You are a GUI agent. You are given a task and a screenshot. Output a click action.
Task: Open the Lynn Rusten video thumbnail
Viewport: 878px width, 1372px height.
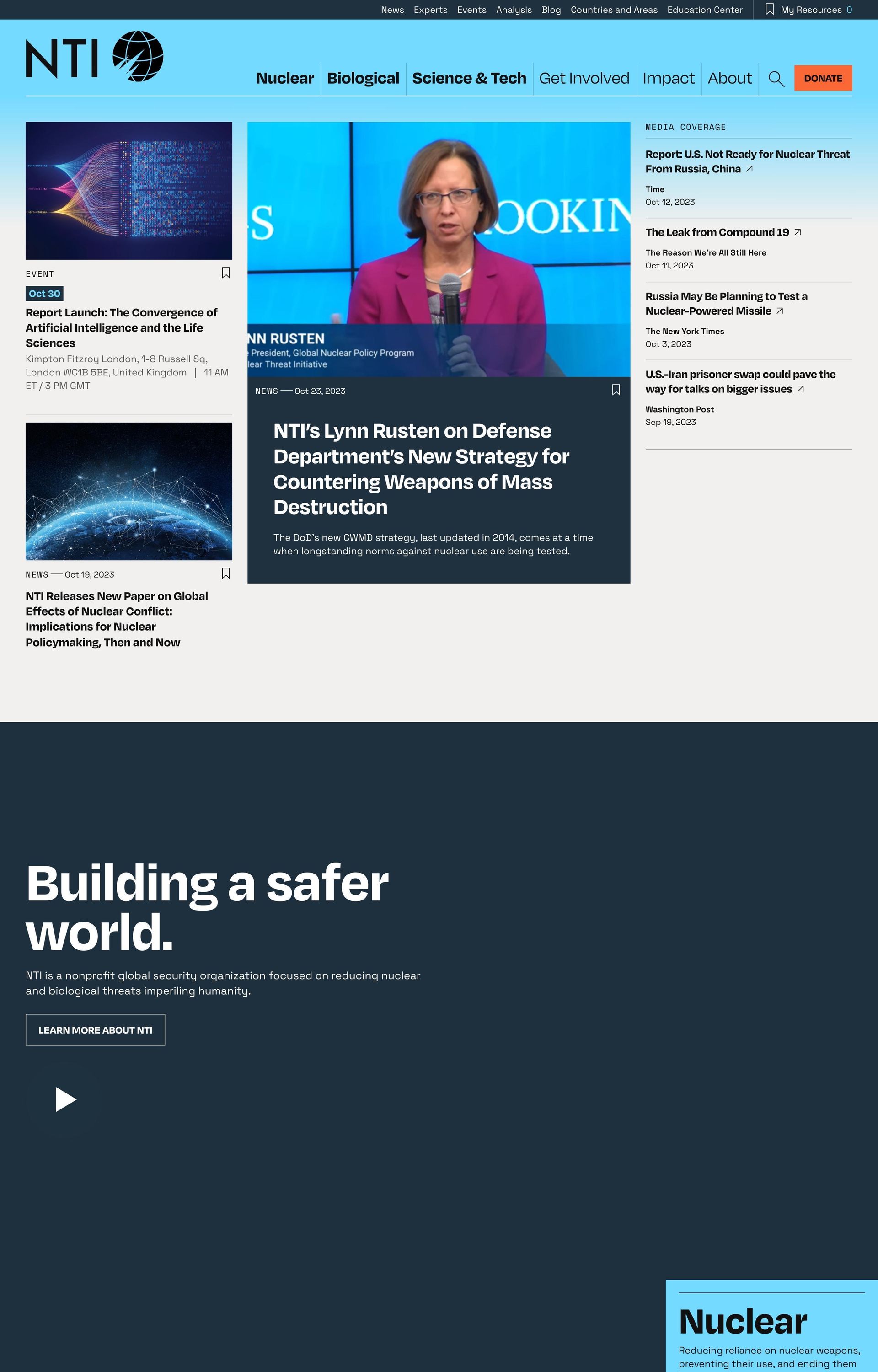[x=439, y=249]
